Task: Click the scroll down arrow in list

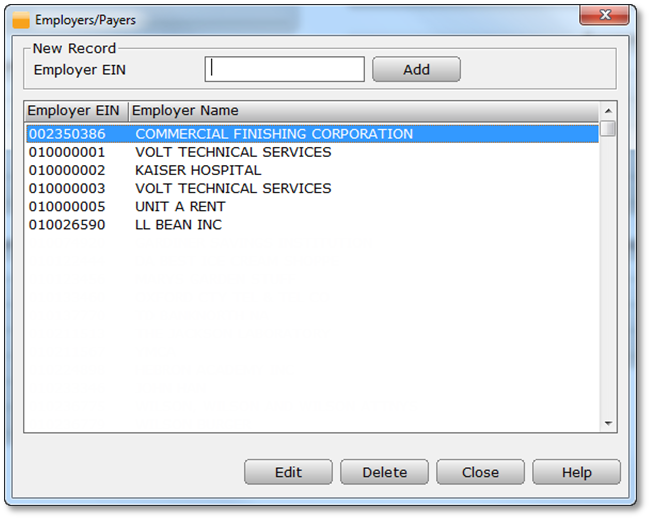Action: click(608, 424)
